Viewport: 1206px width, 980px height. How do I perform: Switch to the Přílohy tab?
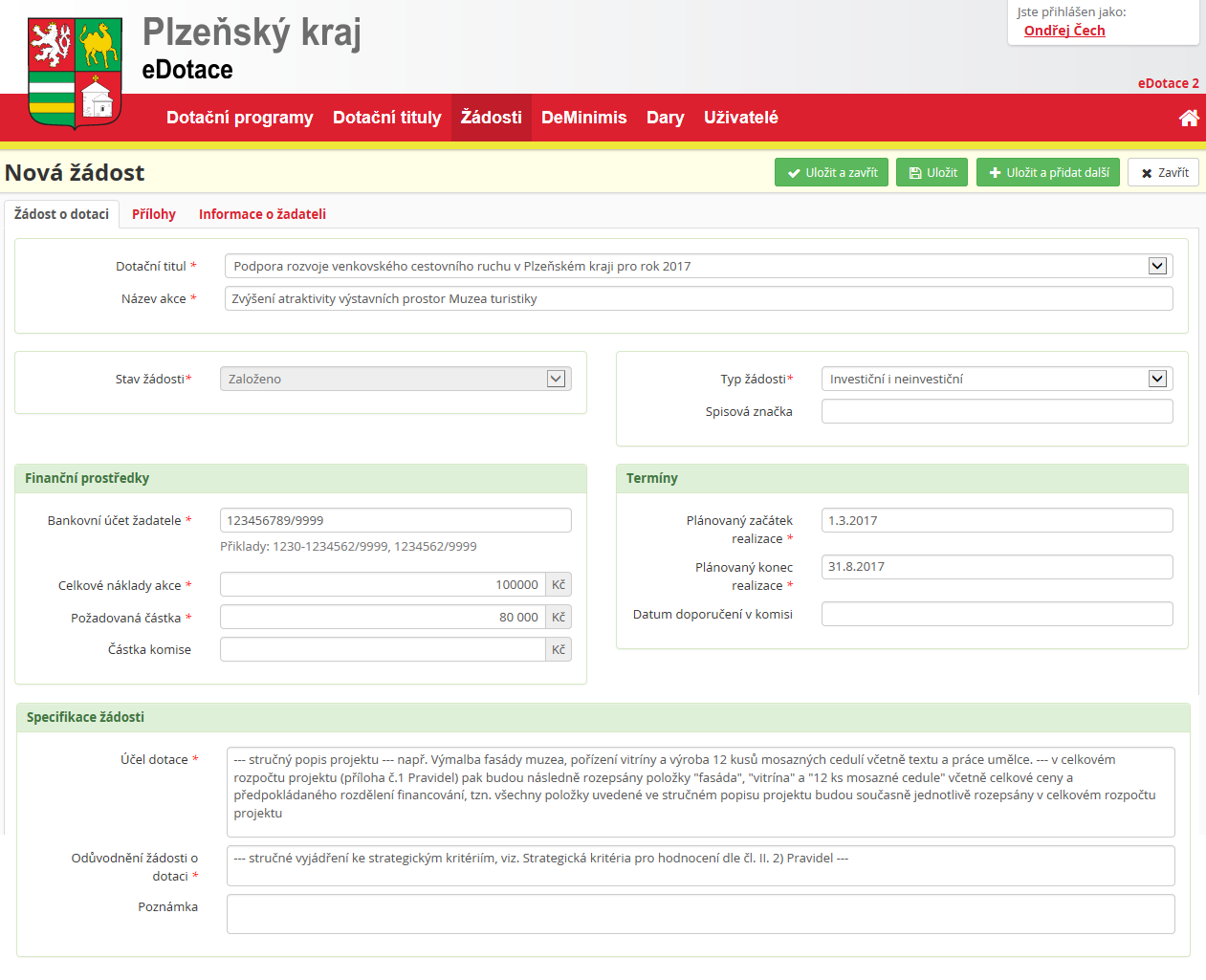(154, 214)
